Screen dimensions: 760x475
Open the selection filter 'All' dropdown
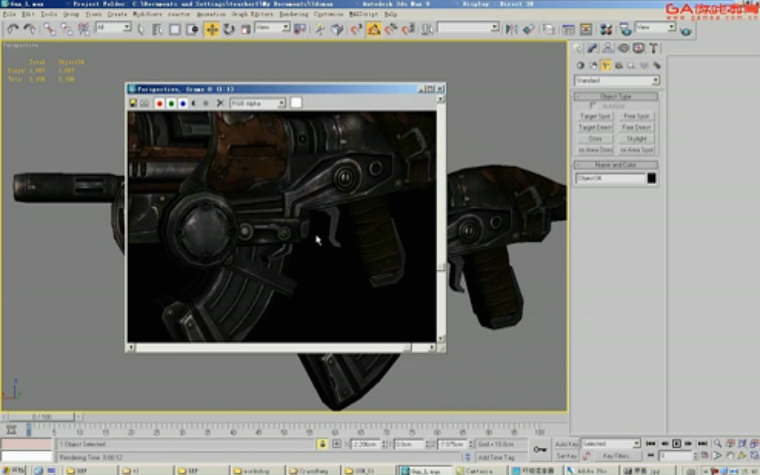point(113,27)
